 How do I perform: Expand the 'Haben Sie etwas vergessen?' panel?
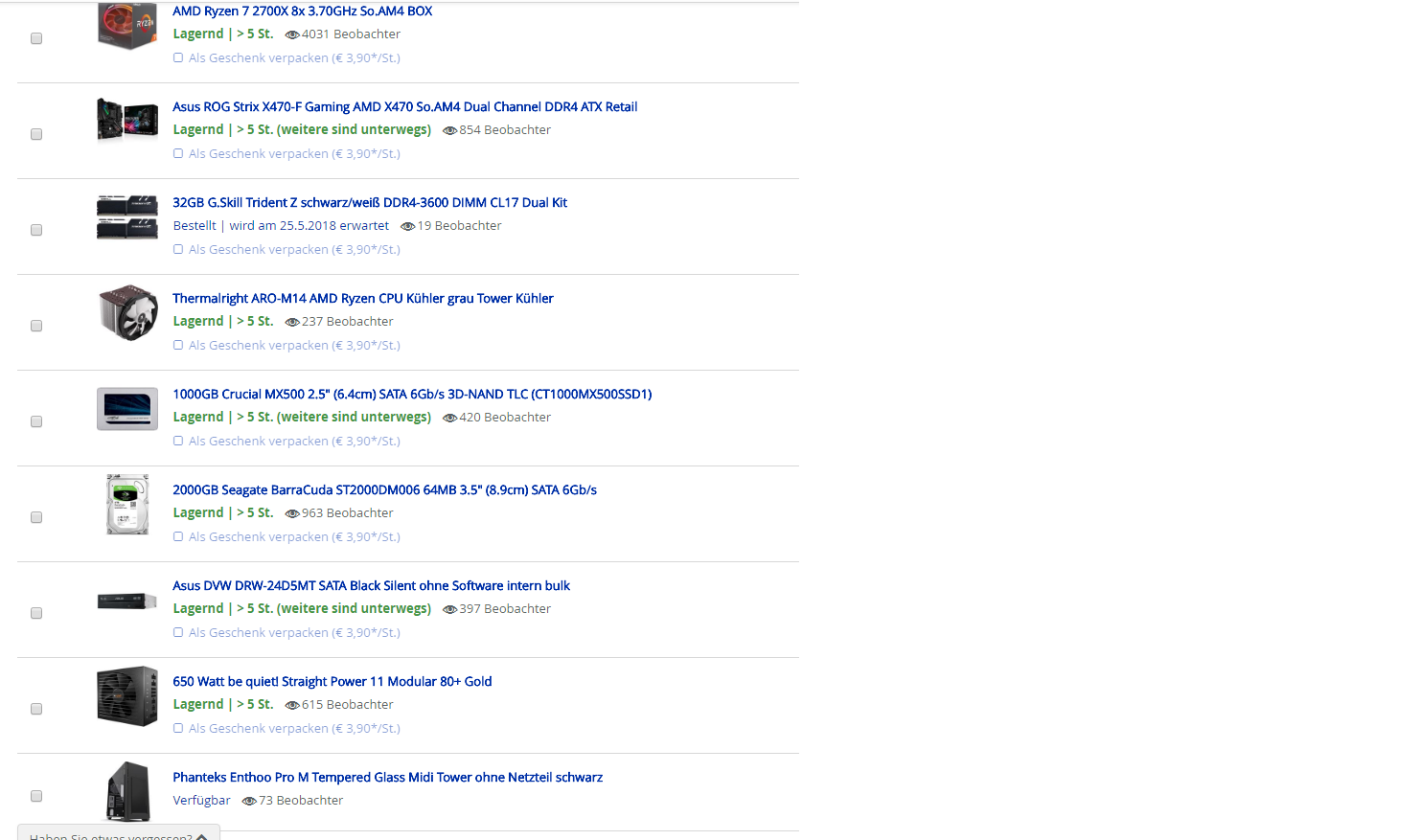pos(119,833)
